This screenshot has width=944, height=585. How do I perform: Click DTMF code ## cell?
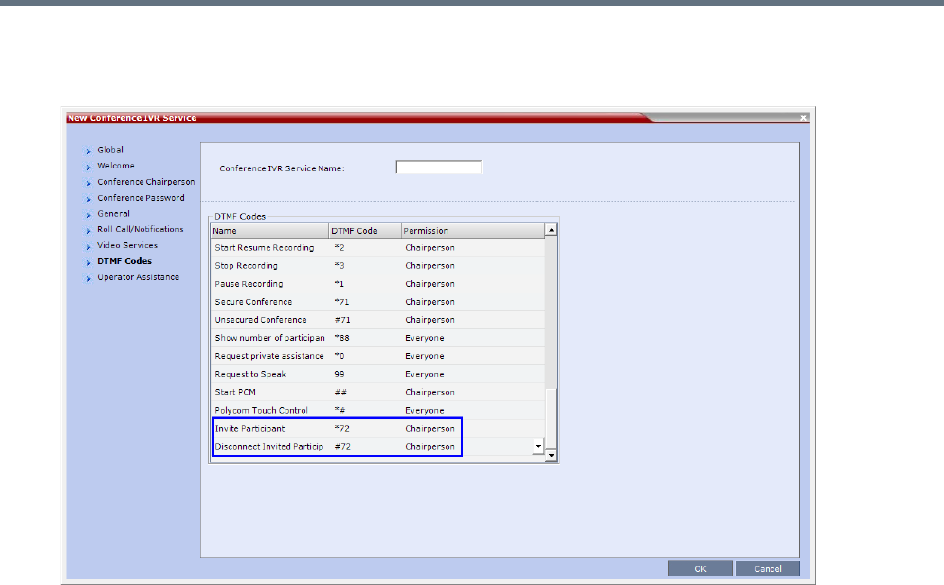(x=341, y=392)
